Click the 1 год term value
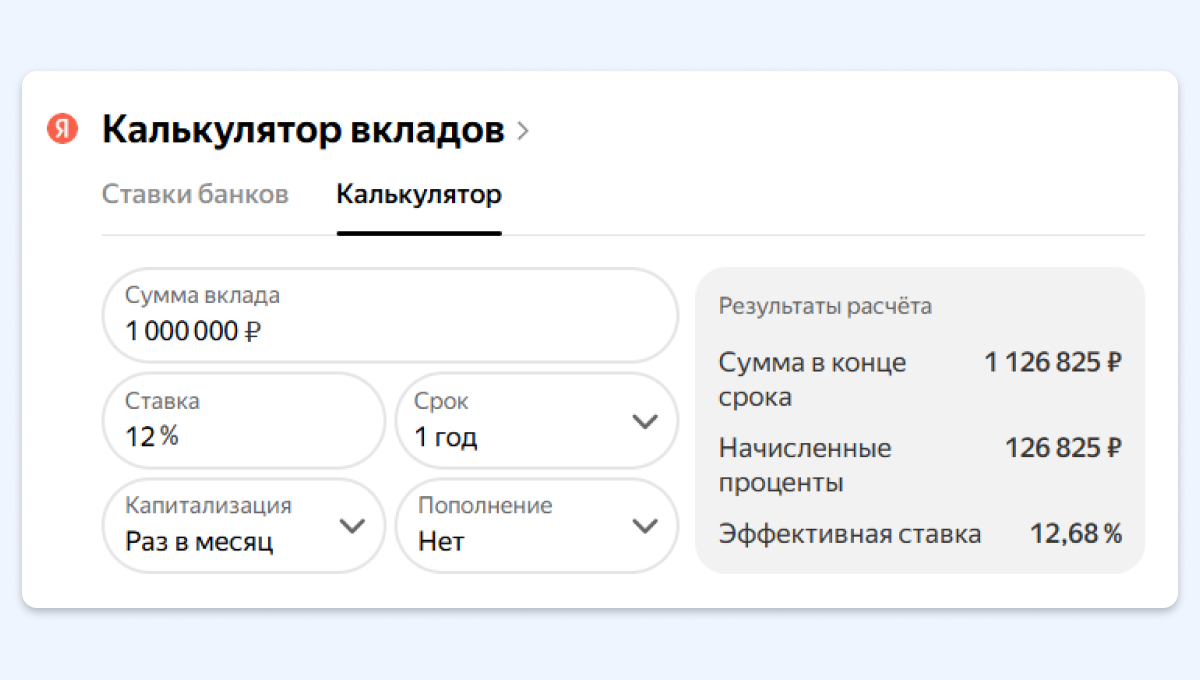Screen dimensions: 1200x680 [446, 437]
